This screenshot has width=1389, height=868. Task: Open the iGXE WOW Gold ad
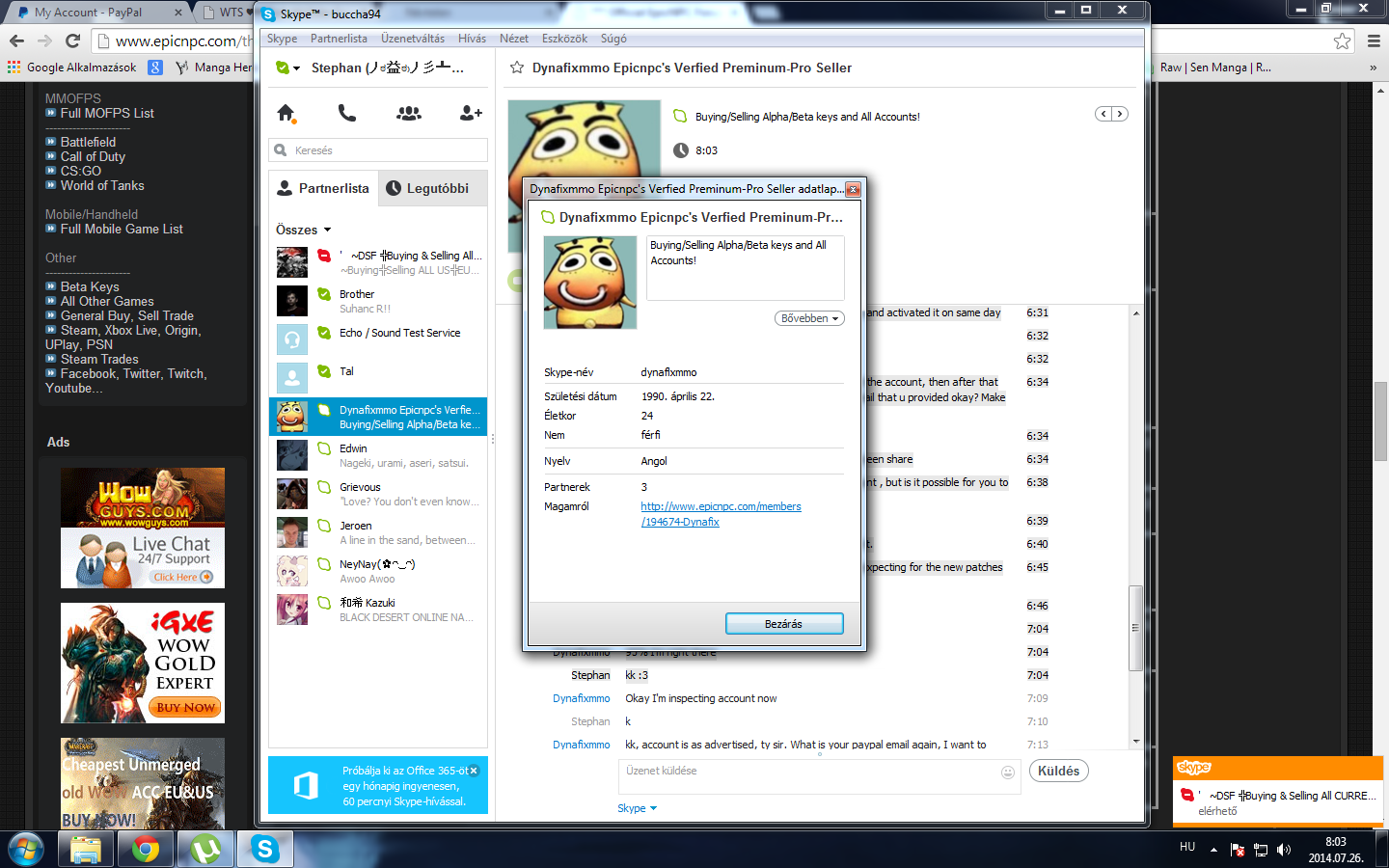[143, 663]
